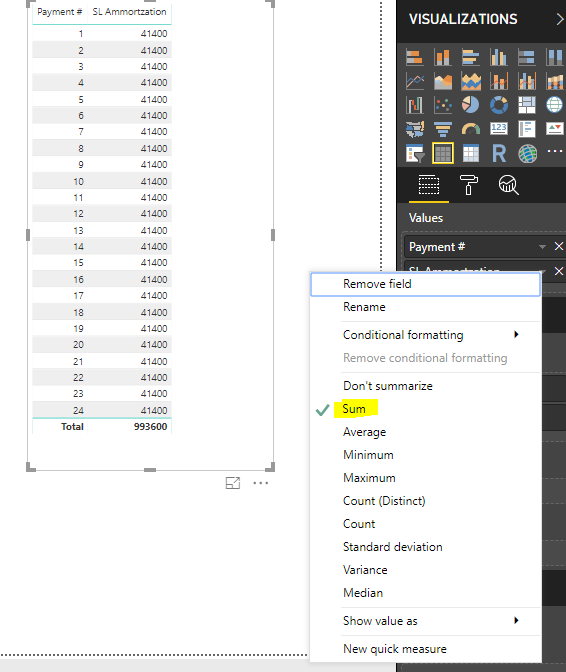Select the KPI visualization

pyautogui.click(x=554, y=129)
